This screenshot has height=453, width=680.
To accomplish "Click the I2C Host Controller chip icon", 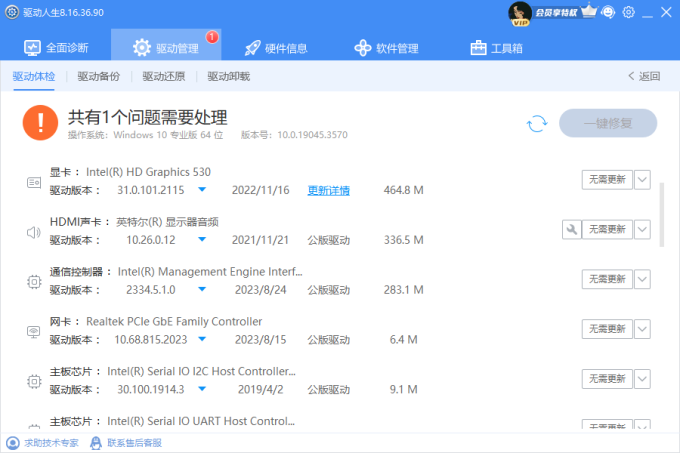I will pyautogui.click(x=34, y=382).
